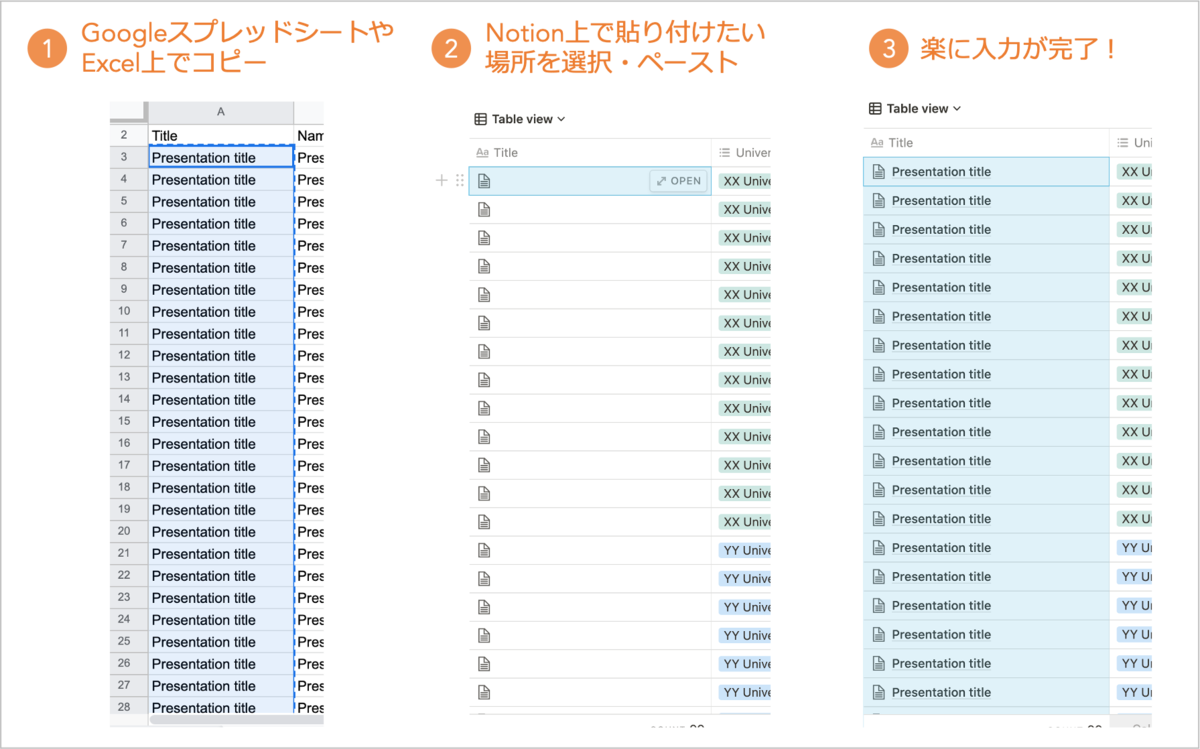Click the spreadsheet horizontal scrollbar
1200x749 pixels.
coord(236,719)
